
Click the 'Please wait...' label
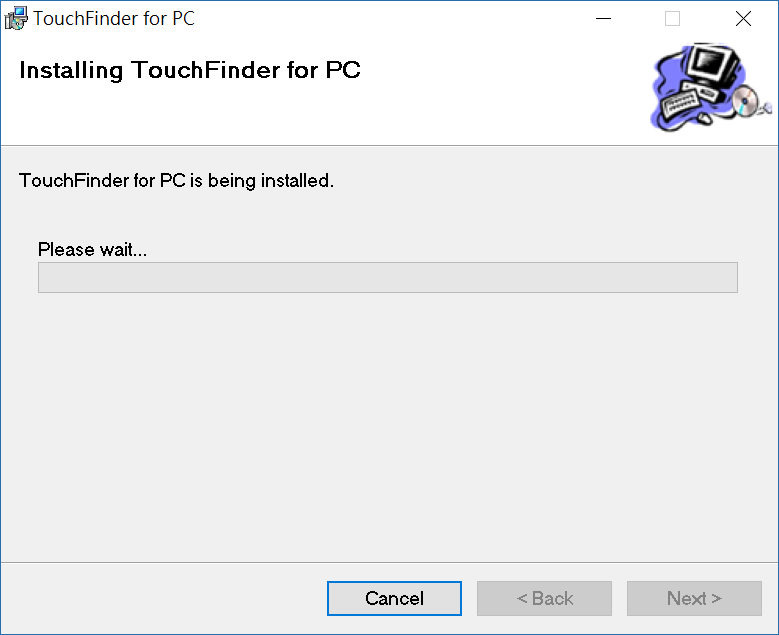click(x=92, y=249)
